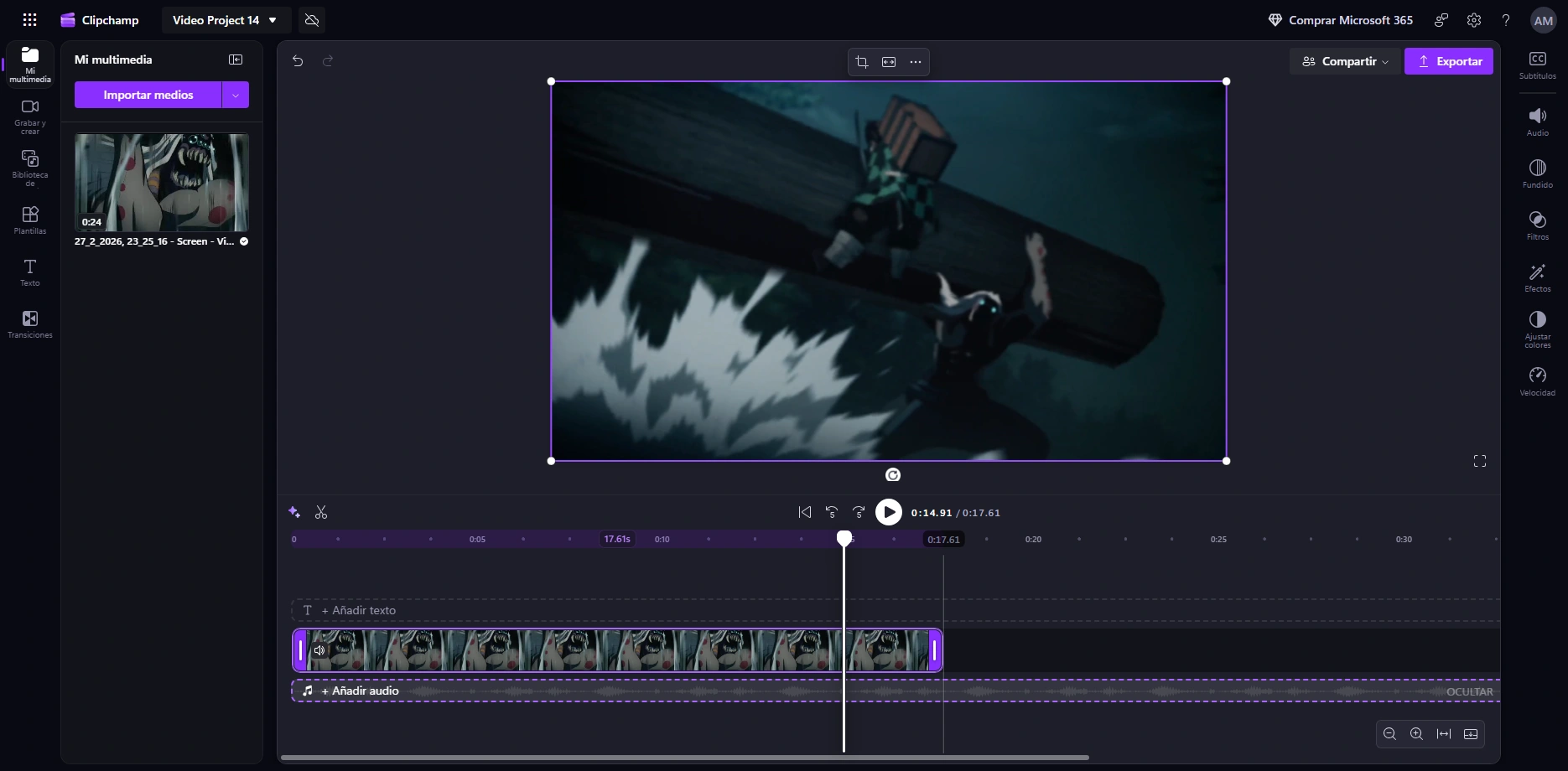The height and width of the screenshot is (771, 1568).
Task: Open the Plantillas sidebar tab
Action: (x=30, y=220)
